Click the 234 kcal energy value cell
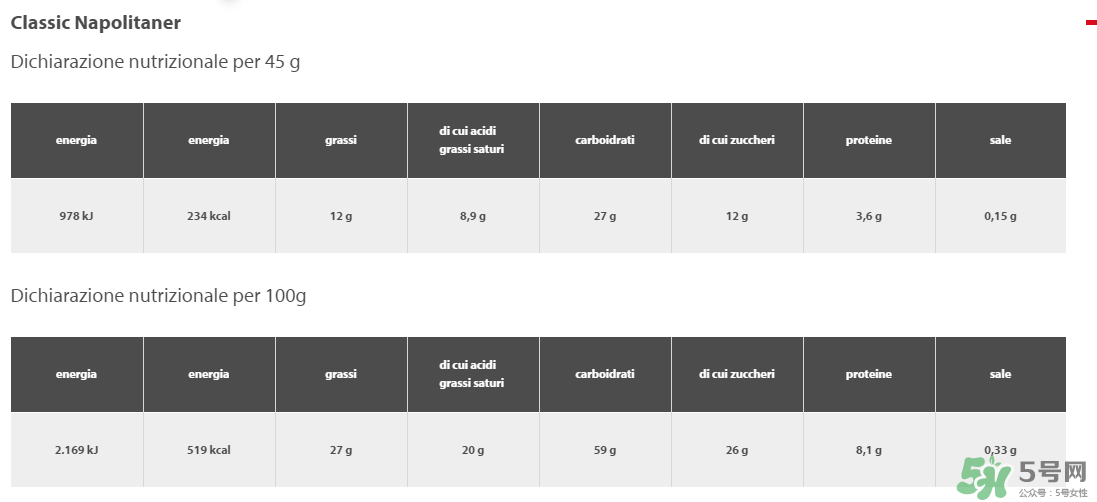The width and height of the screenshot is (1097, 502). pyautogui.click(x=208, y=216)
